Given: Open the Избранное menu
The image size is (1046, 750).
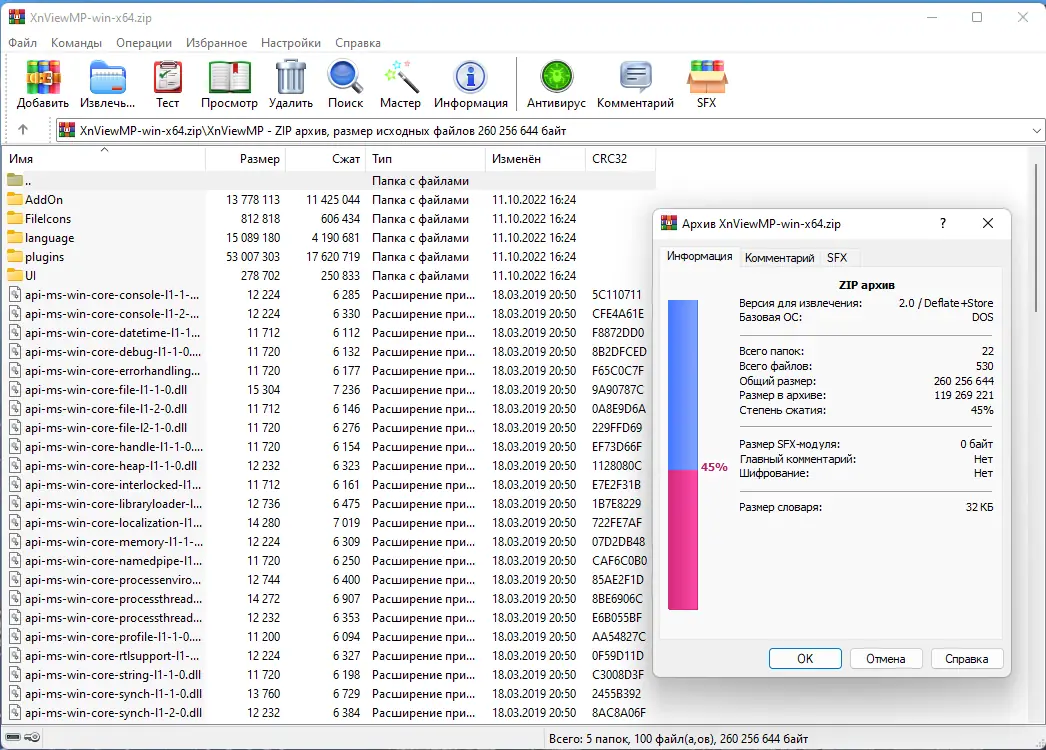Looking at the screenshot, I should pyautogui.click(x=216, y=43).
